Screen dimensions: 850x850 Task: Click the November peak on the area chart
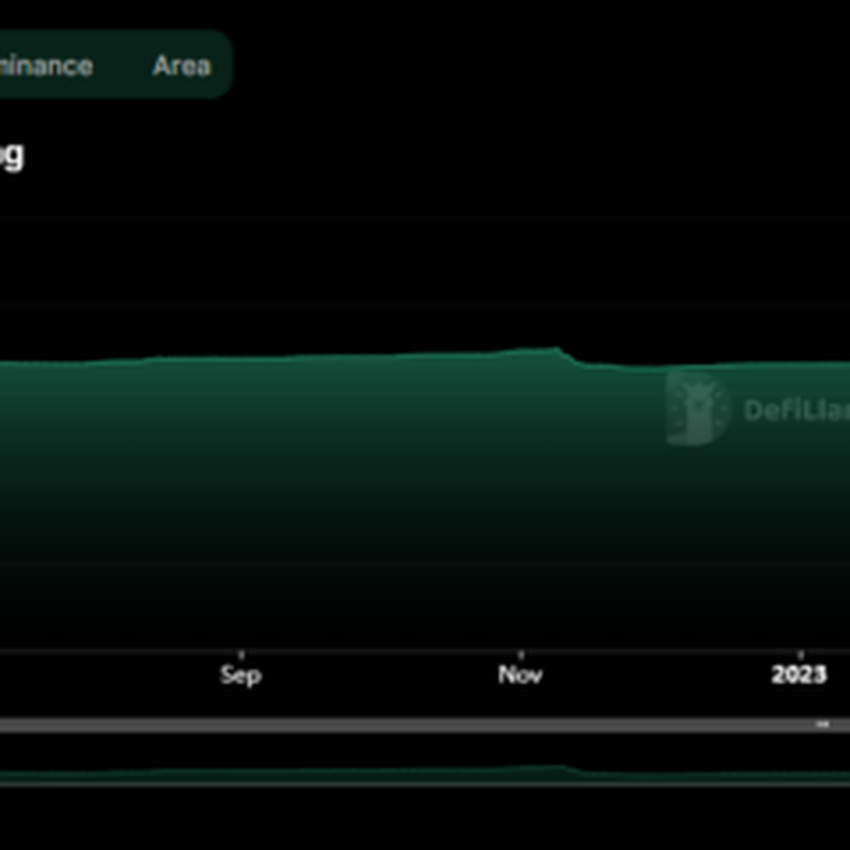point(557,350)
